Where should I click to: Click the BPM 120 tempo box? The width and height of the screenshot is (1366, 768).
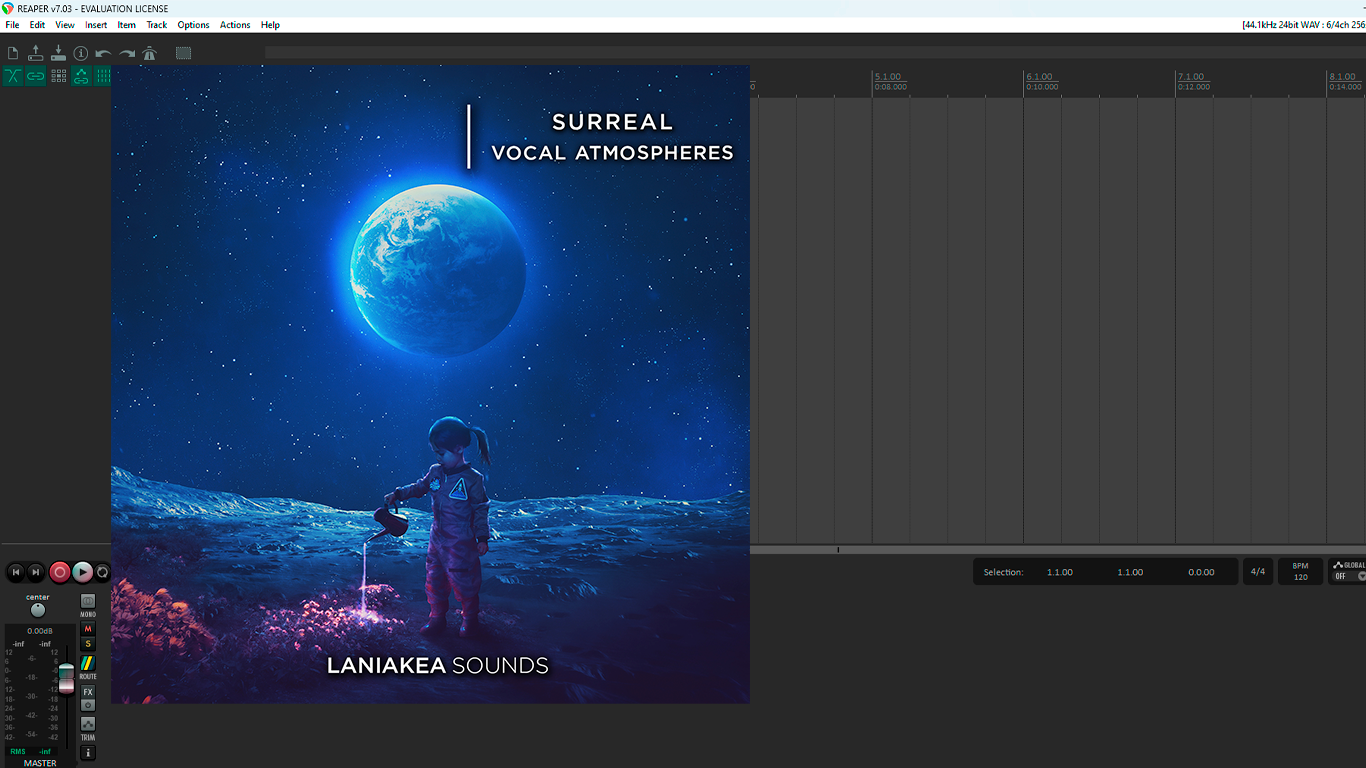(x=1301, y=572)
